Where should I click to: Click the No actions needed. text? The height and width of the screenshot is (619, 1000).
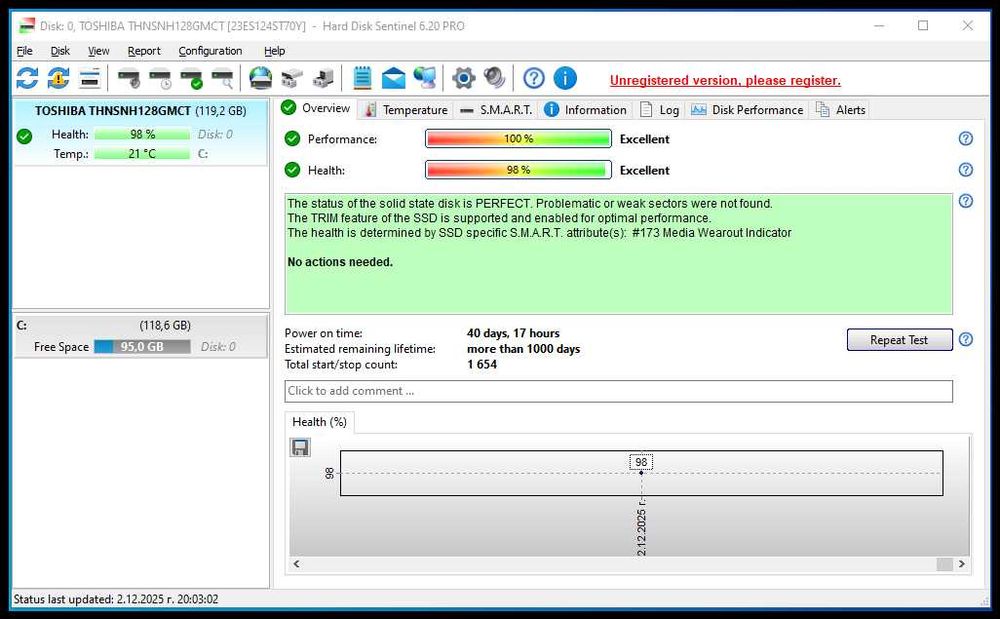340,262
